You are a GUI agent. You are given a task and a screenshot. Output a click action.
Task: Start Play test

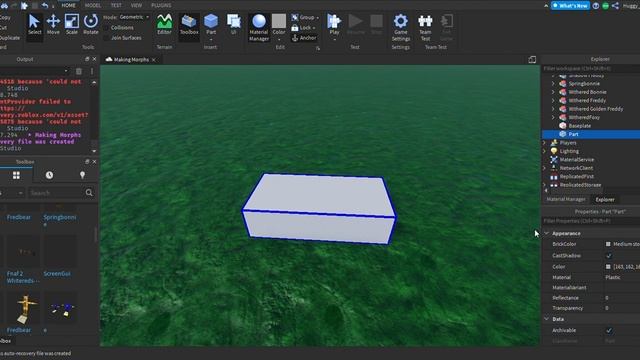click(x=334, y=24)
